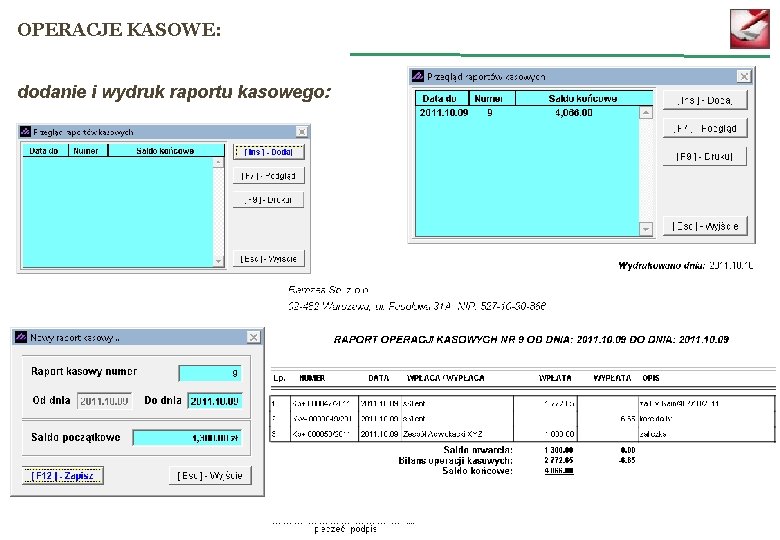
Task: Click [F7] - Podgląd in small report window
Action: [x=268, y=176]
